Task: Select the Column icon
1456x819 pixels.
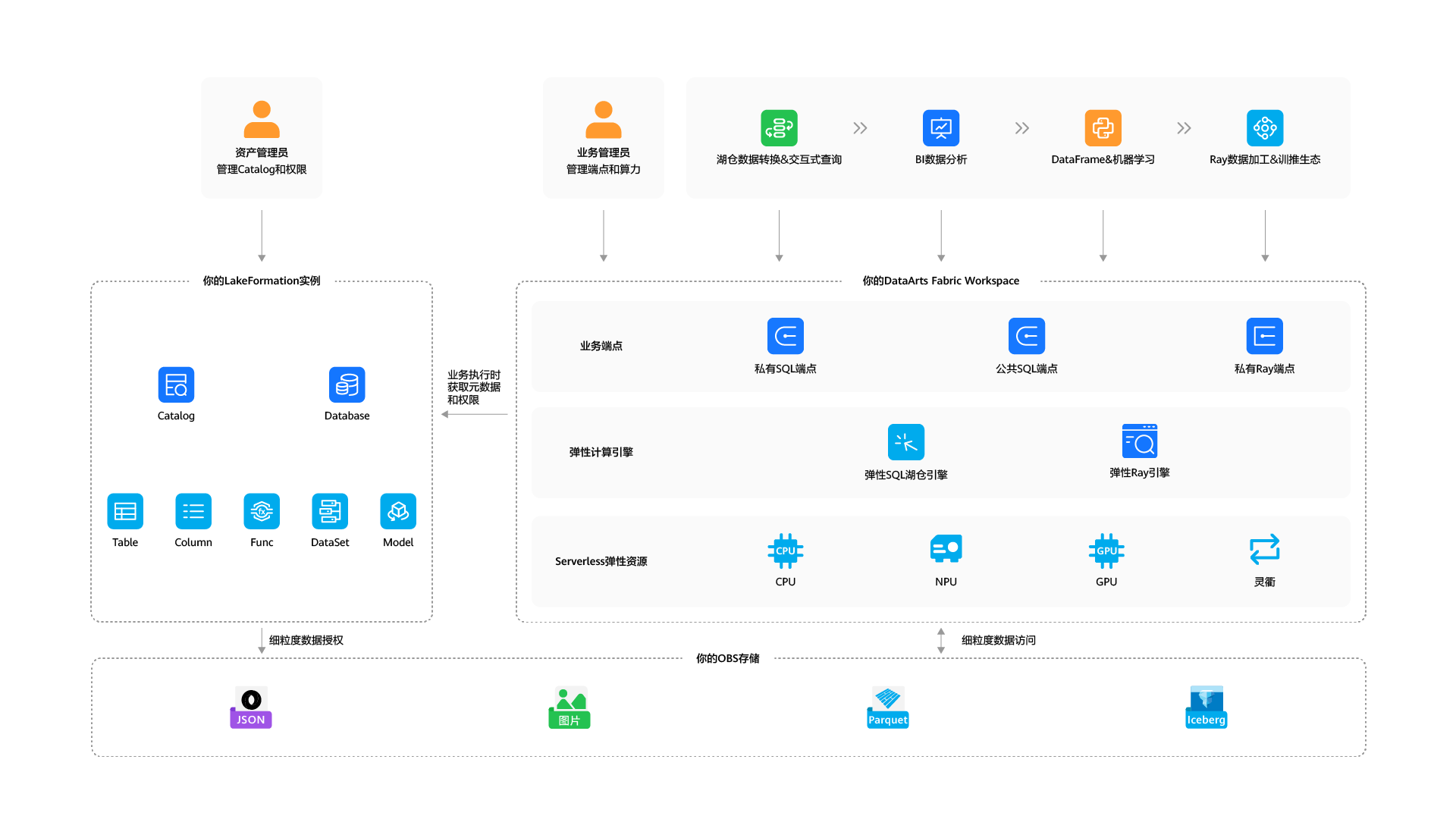Action: tap(193, 512)
